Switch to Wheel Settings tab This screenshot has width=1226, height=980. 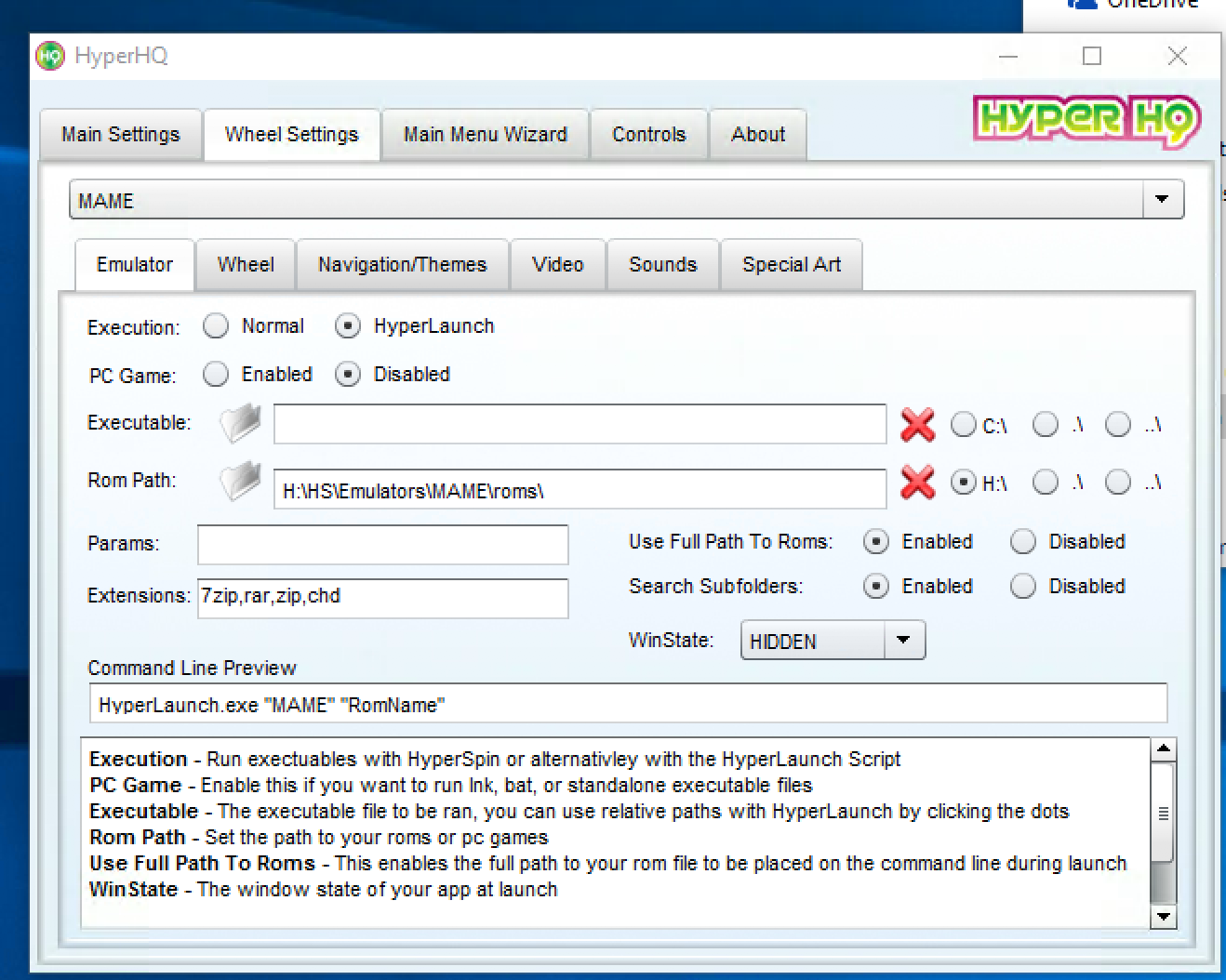click(291, 135)
